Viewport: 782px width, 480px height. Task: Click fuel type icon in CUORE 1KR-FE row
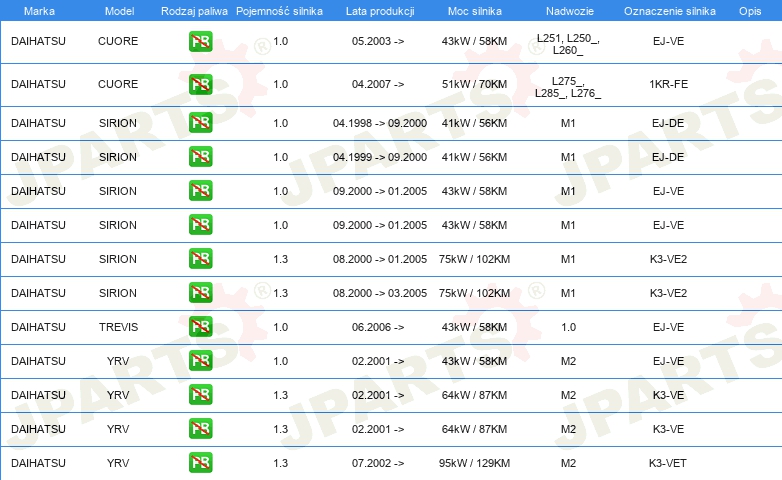(x=200, y=84)
